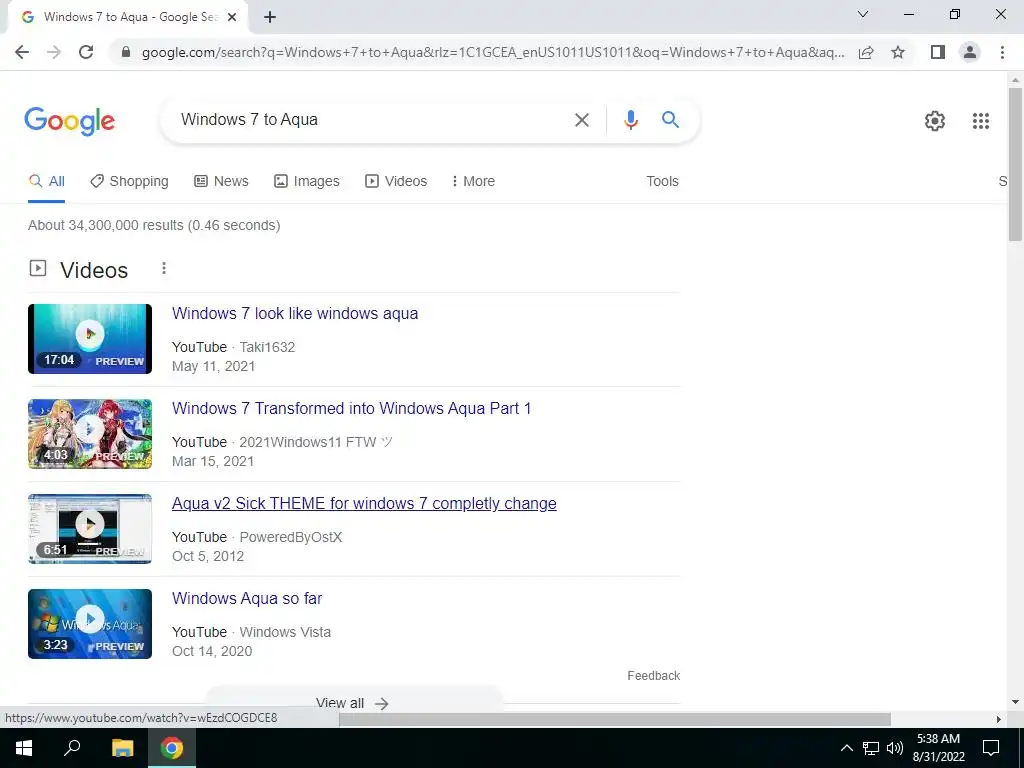The height and width of the screenshot is (768, 1024).
Task: Open Google quick settings gear
Action: click(935, 121)
